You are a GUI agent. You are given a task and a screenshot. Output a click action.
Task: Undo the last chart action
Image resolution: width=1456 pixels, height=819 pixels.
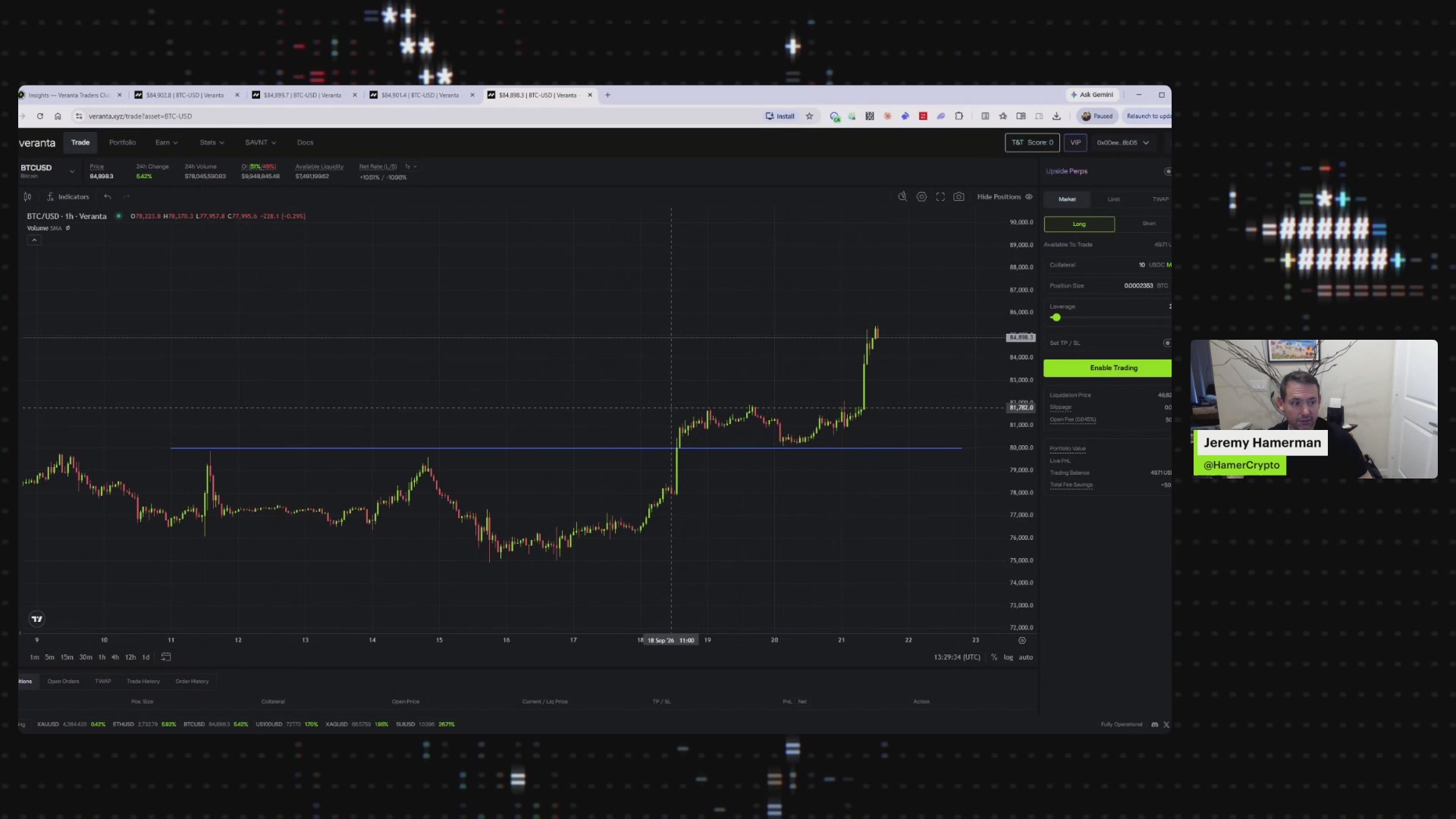click(x=108, y=196)
